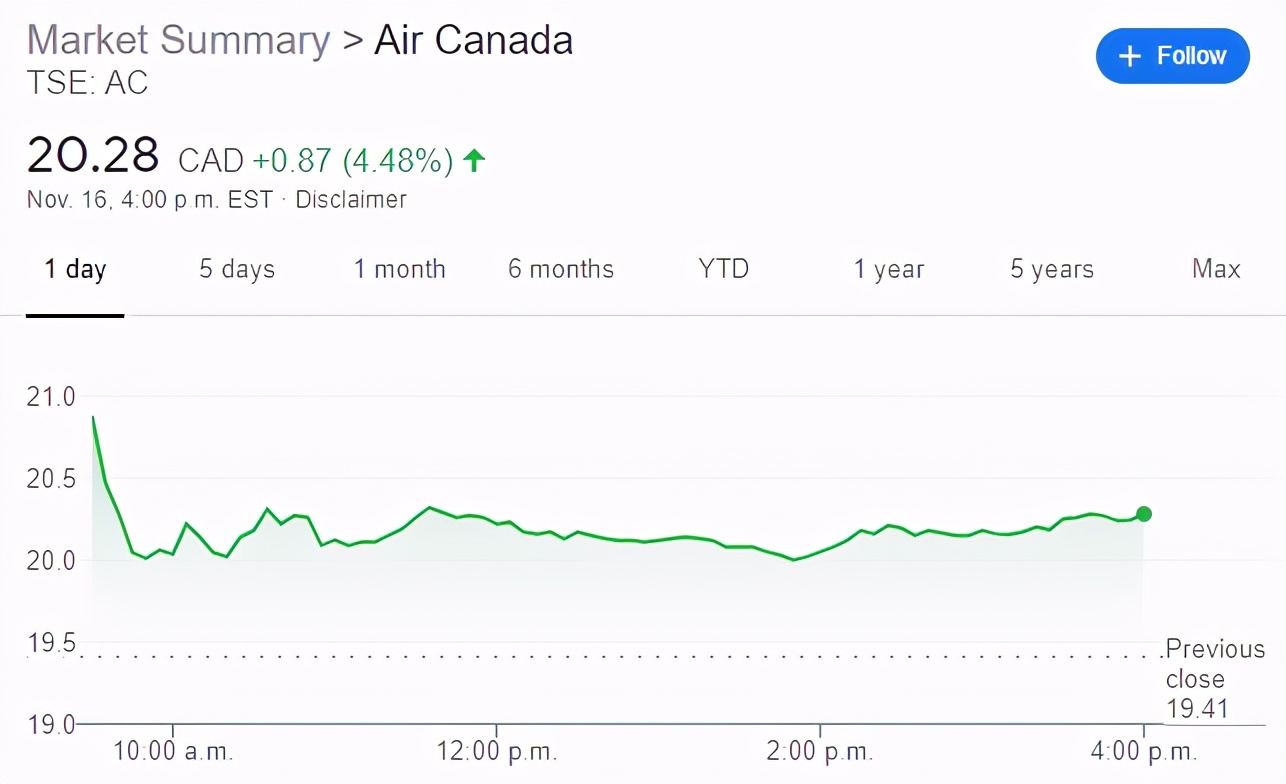Click the green up-arrow price indicator
Image resolution: width=1286 pixels, height=784 pixels.
475,160
